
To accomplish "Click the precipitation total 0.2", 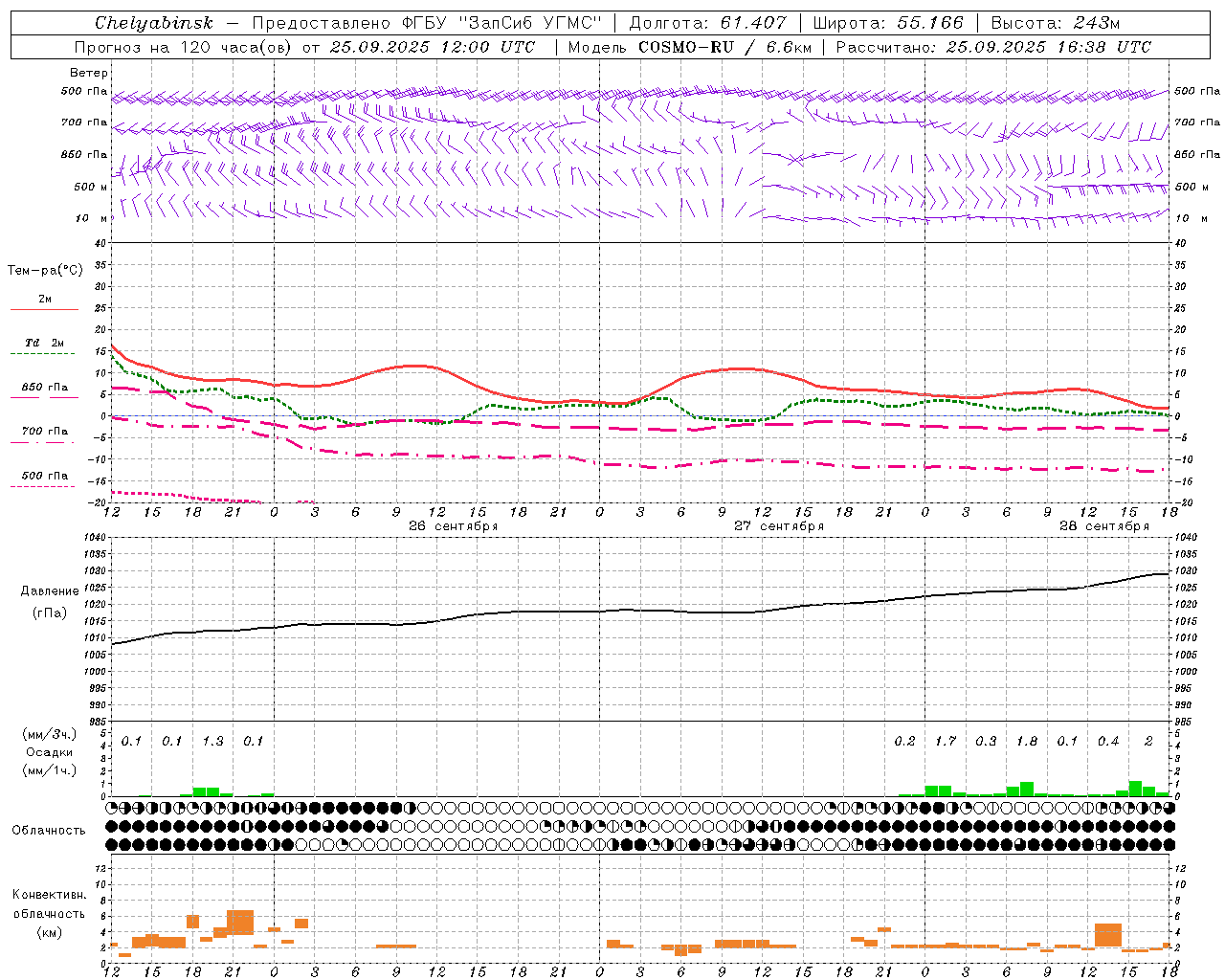I will tap(904, 742).
